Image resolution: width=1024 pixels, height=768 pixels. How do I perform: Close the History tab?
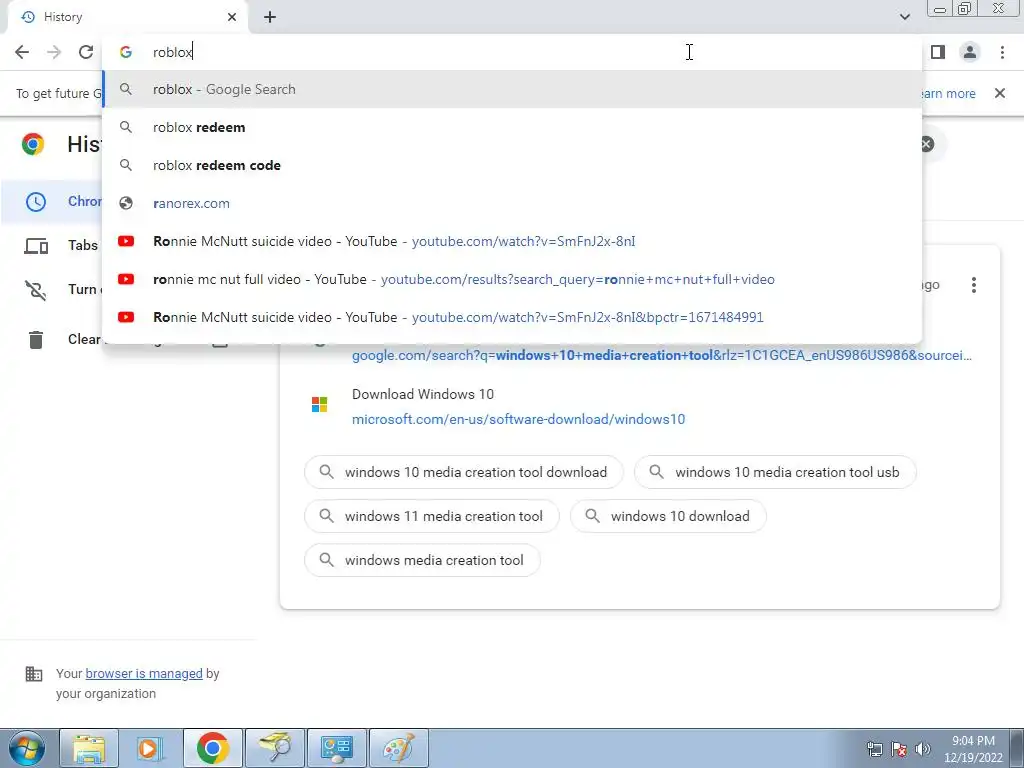[232, 17]
